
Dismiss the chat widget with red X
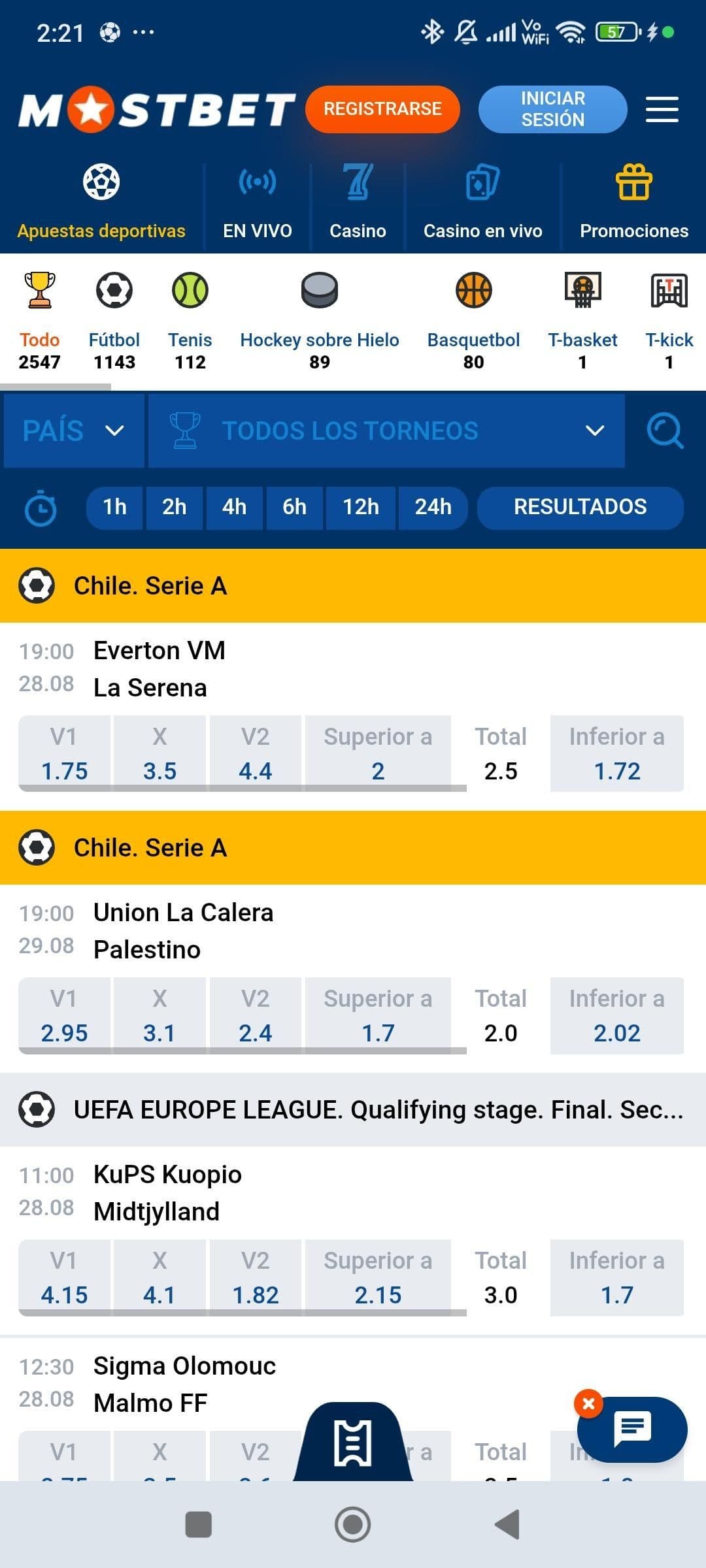pos(588,1403)
